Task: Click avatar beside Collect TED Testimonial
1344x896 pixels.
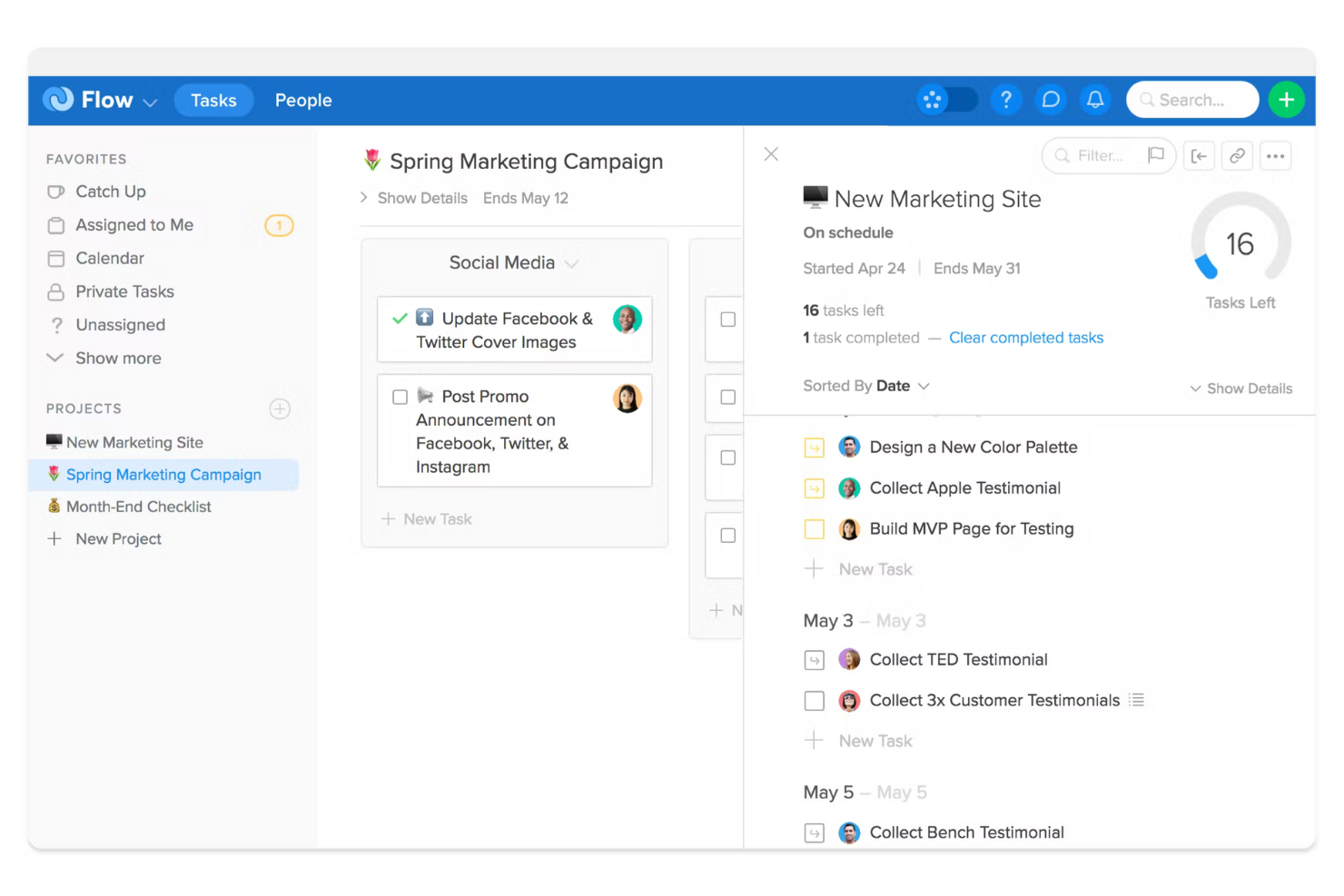Action: point(849,659)
